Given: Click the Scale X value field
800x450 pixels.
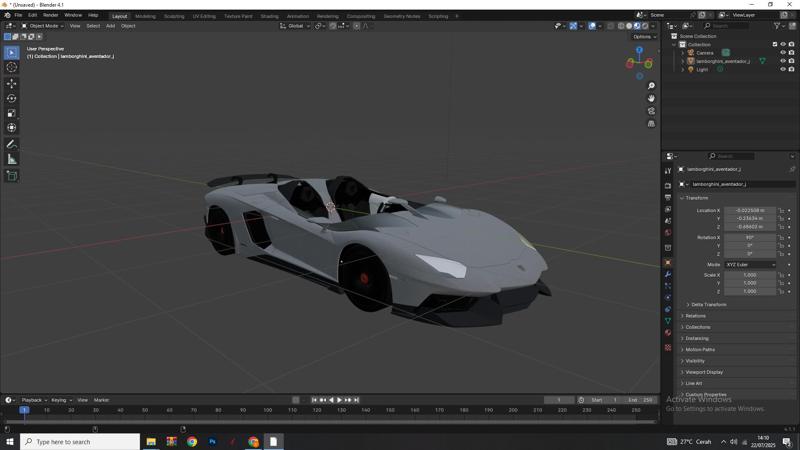Looking at the screenshot, I should 750,275.
